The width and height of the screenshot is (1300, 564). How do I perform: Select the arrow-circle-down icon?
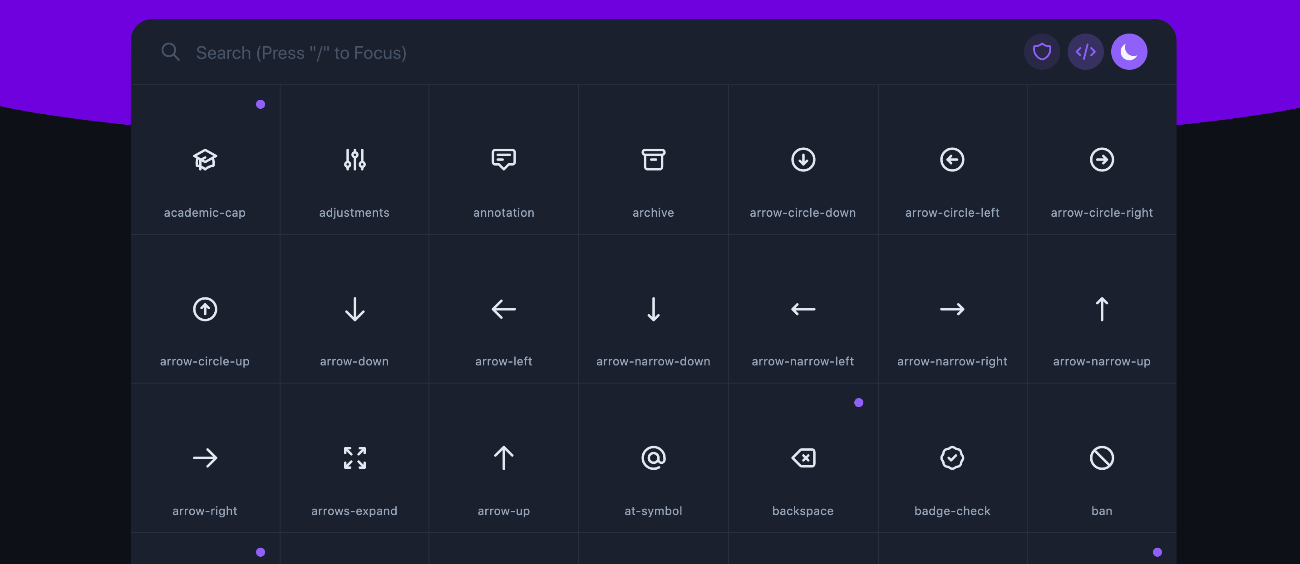click(803, 160)
